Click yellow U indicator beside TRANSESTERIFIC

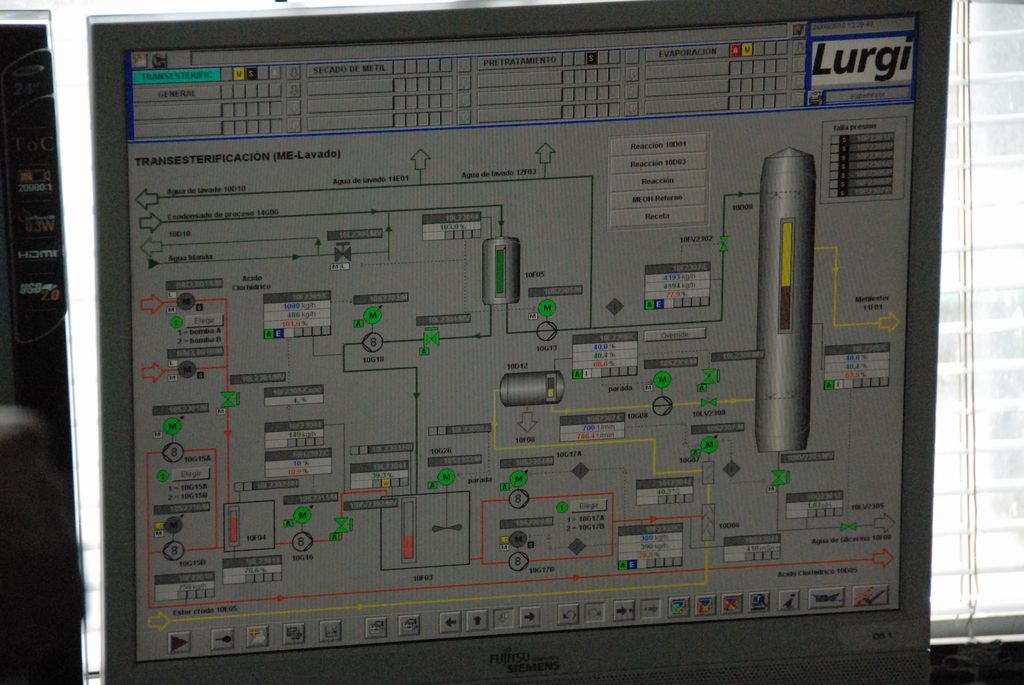pyautogui.click(x=238, y=74)
